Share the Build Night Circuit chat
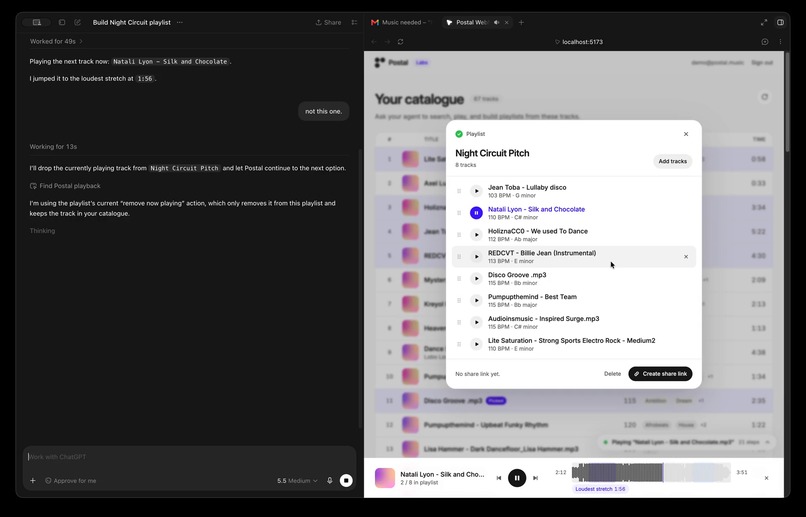Screen dimensions: 806x517 pos(328,23)
